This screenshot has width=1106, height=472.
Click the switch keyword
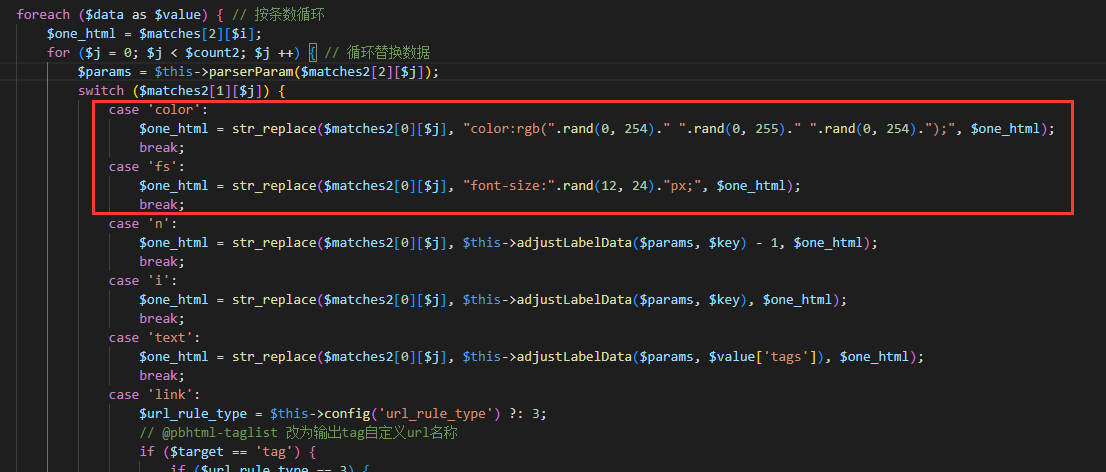(101, 90)
